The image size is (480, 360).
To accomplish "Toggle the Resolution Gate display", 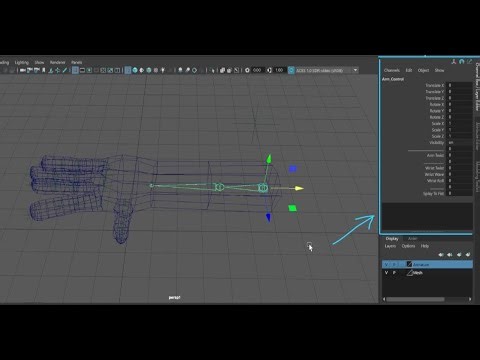I will coord(89,70).
